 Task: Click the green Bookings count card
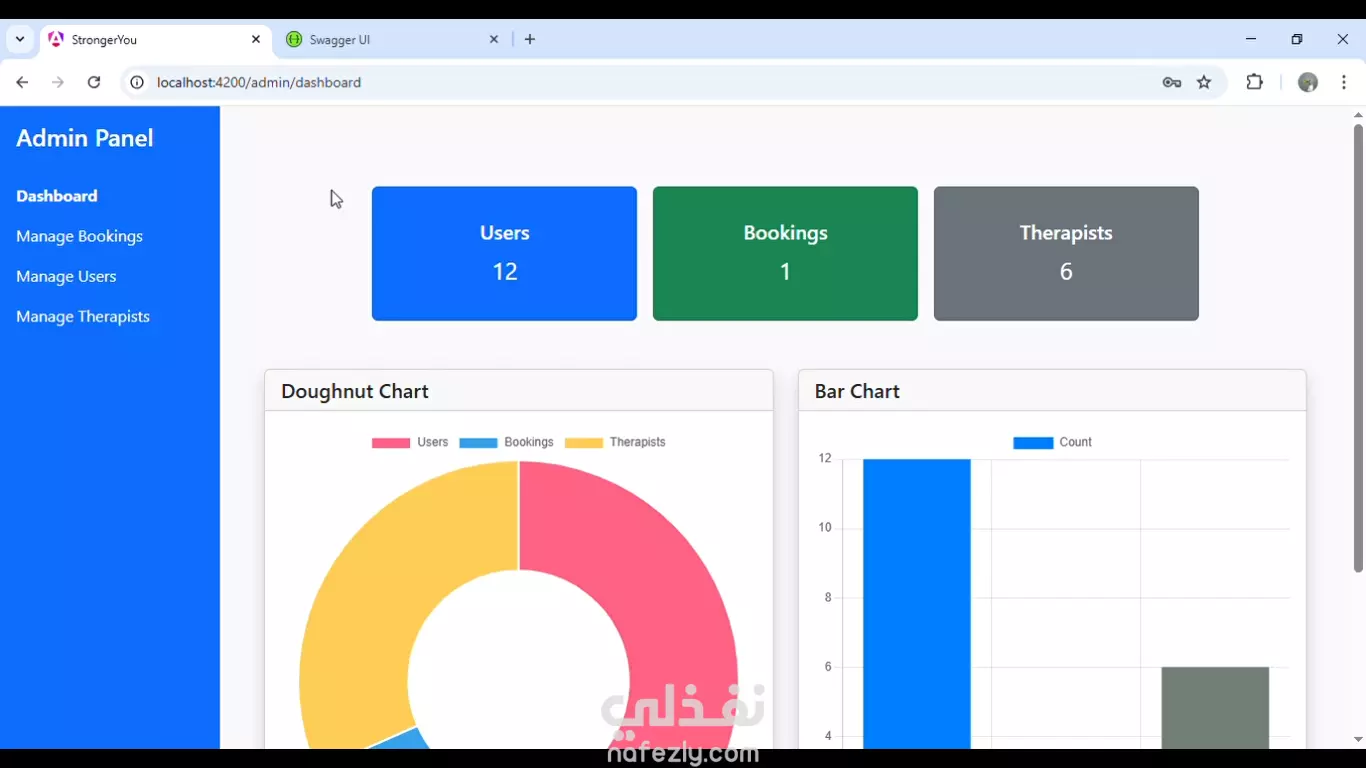coord(785,253)
